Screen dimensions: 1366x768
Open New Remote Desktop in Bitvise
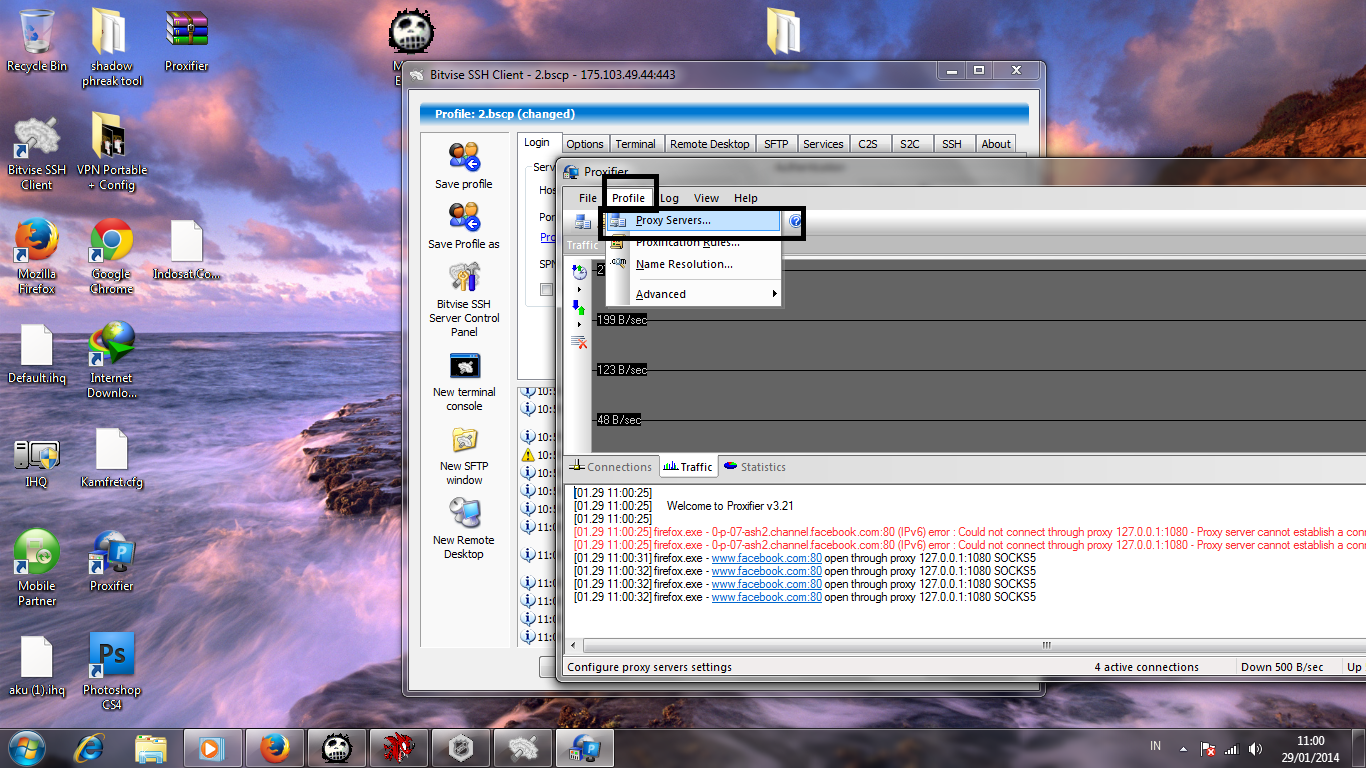[464, 530]
